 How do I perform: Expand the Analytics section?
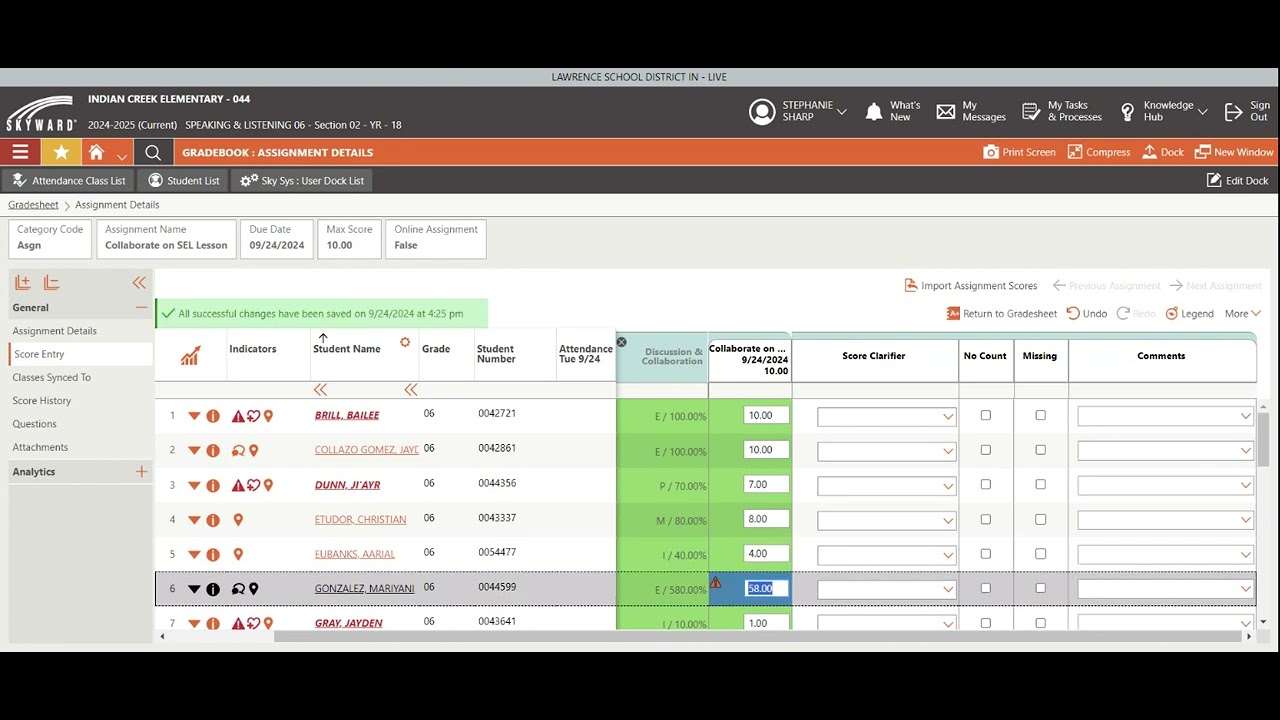[141, 471]
